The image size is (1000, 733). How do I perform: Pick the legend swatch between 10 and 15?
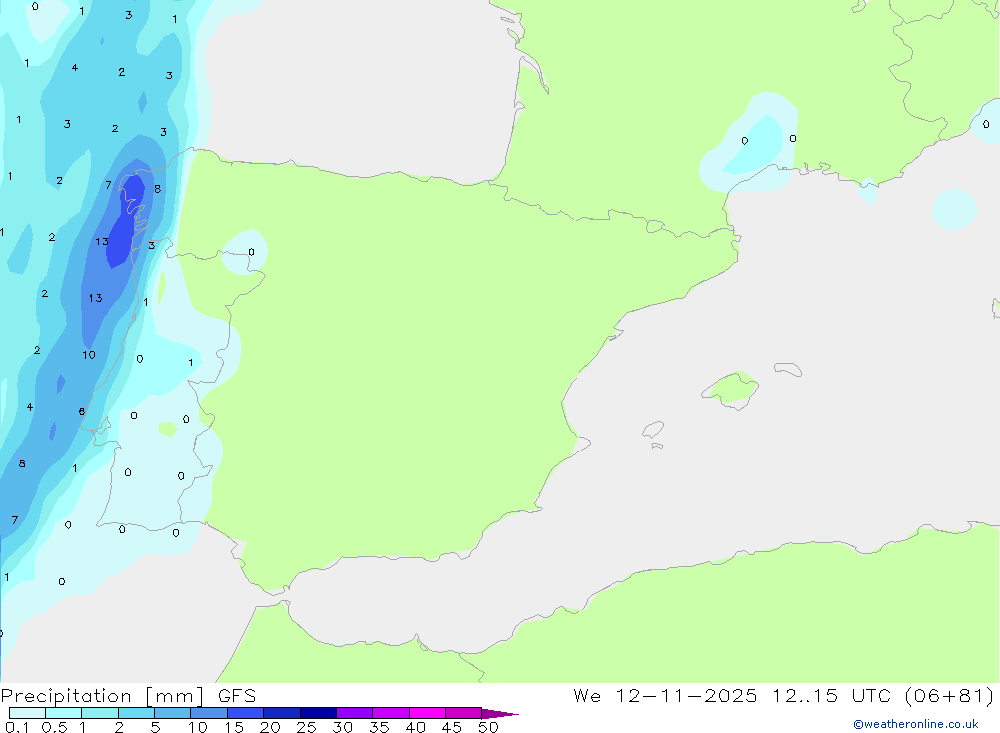pyautogui.click(x=209, y=713)
